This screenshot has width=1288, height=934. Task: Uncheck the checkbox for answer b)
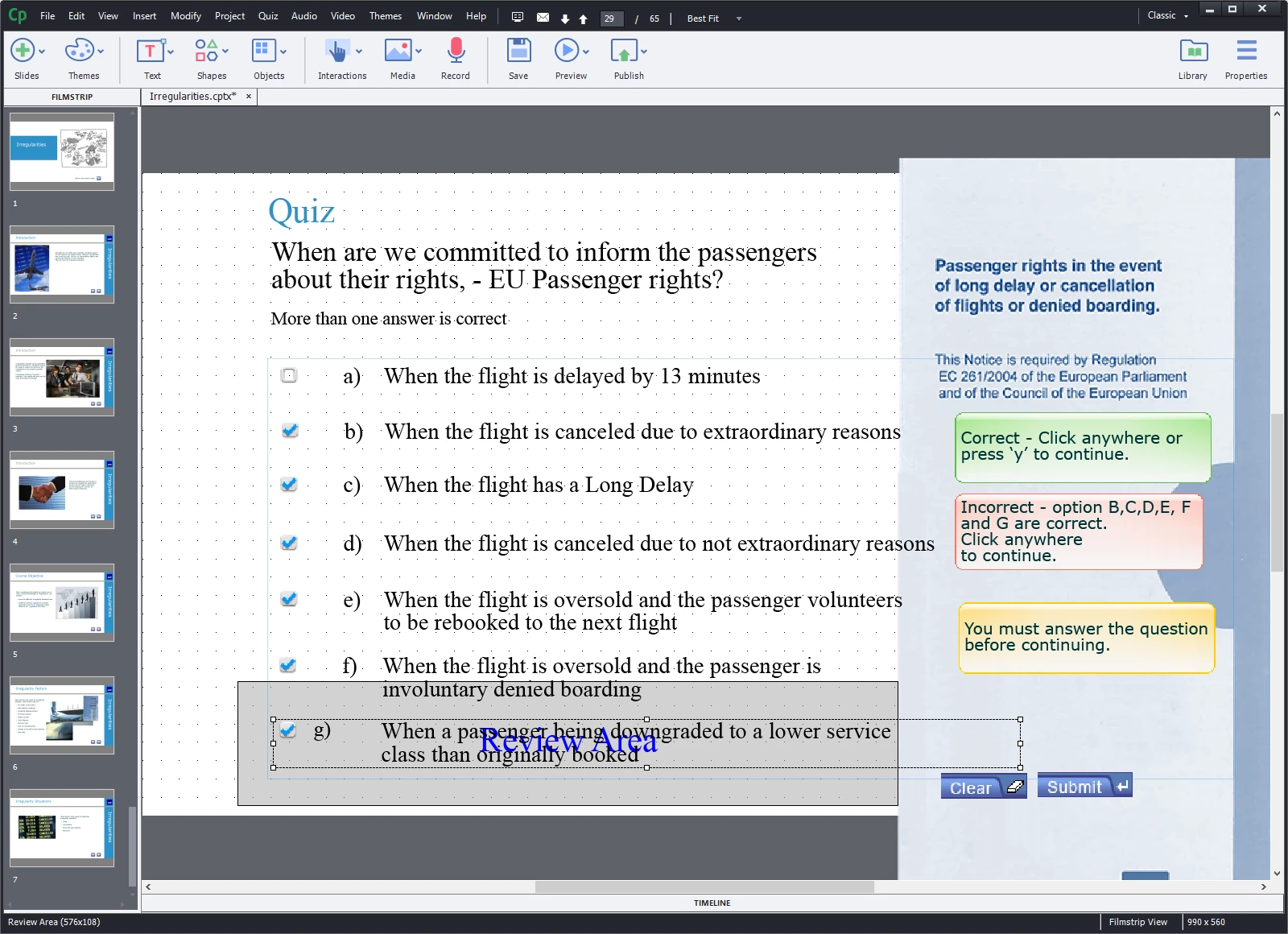[x=290, y=431]
